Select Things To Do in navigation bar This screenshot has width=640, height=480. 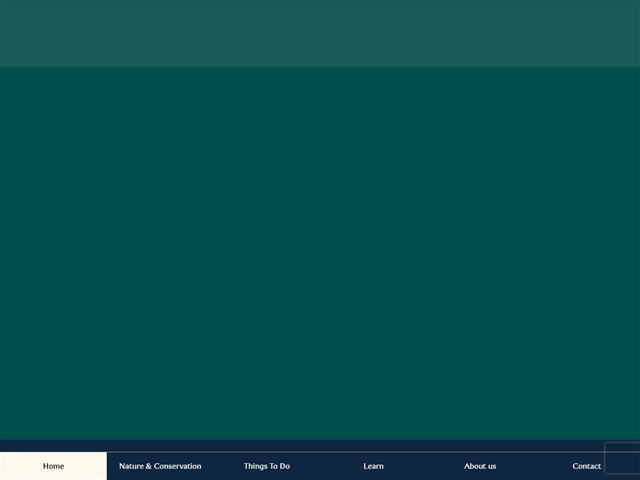(267, 466)
